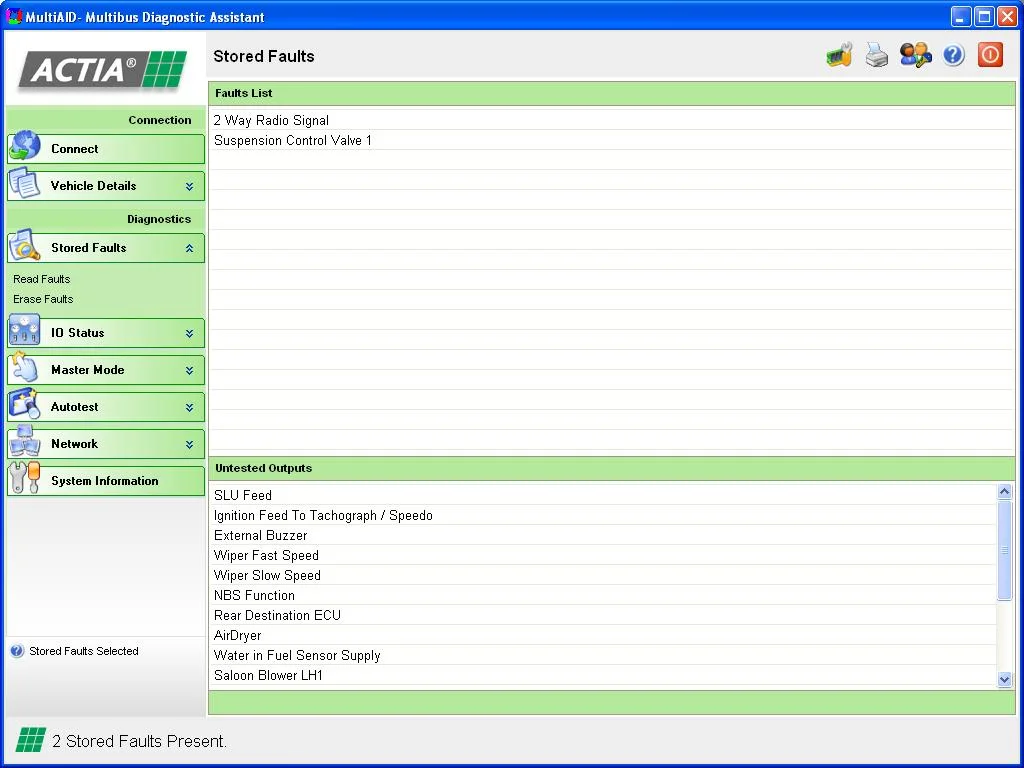
Task: Print the stored faults via the printer icon
Action: click(x=876, y=55)
